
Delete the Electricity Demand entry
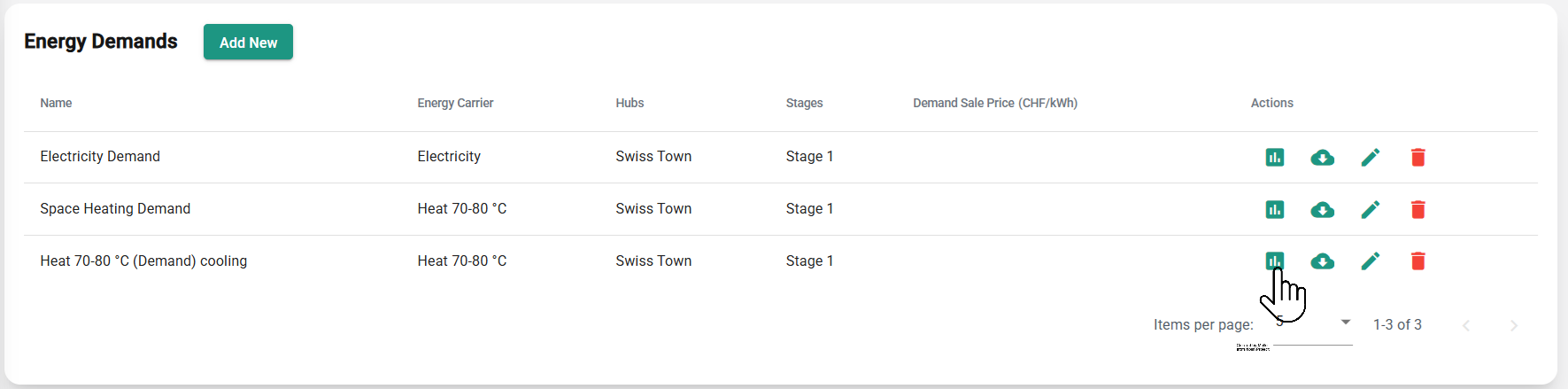point(1417,158)
